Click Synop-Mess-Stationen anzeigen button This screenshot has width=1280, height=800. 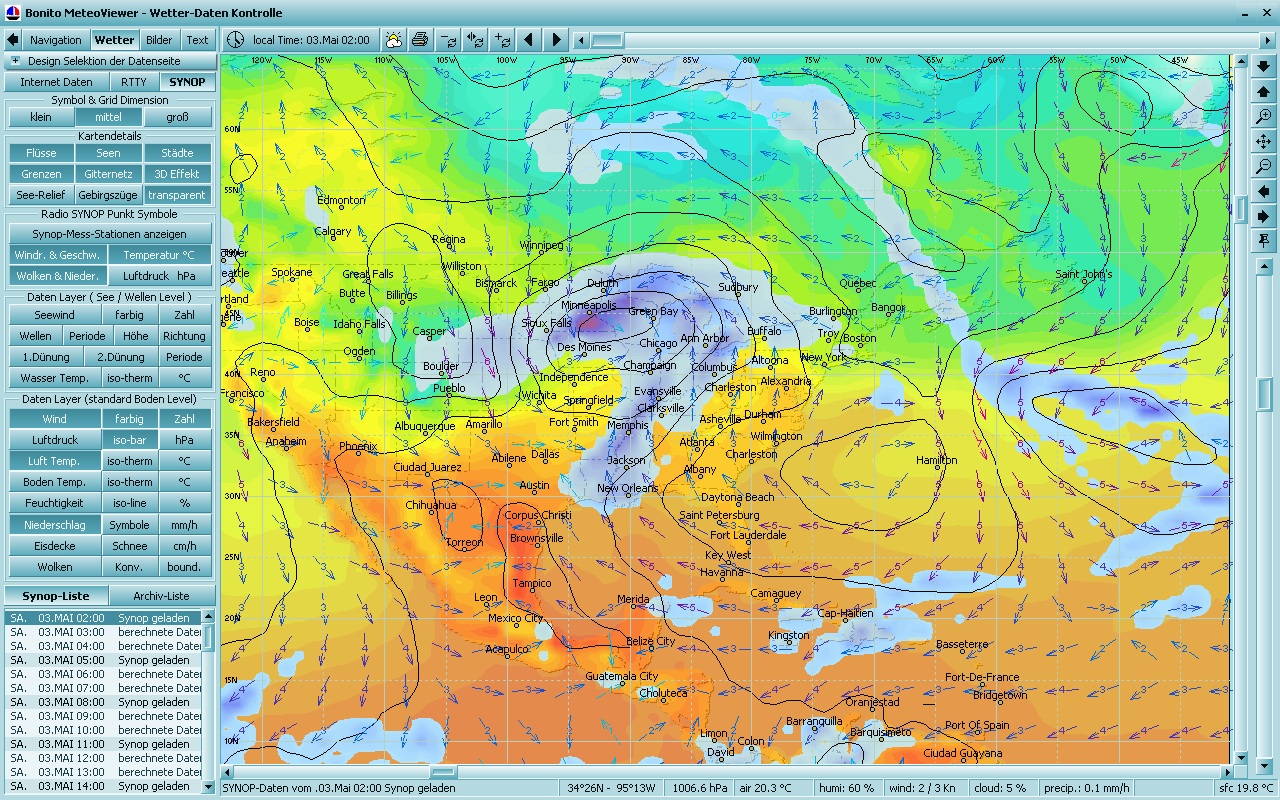109,234
